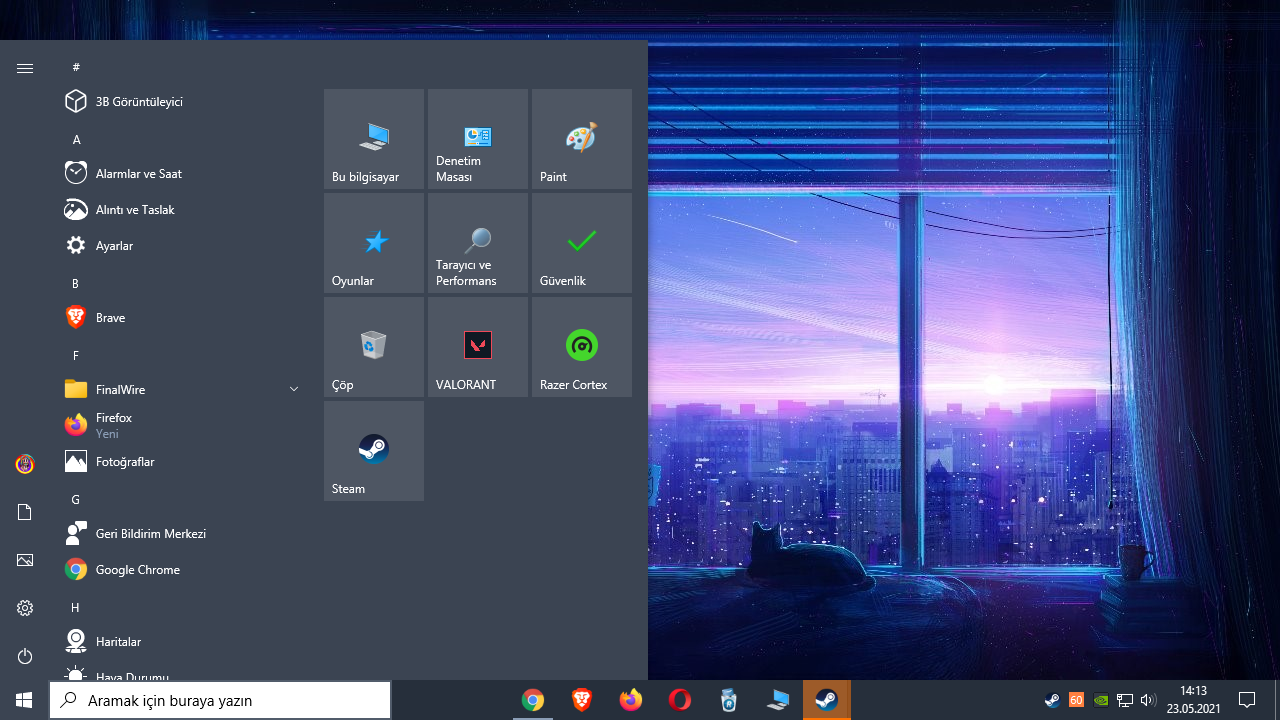This screenshot has width=1280, height=720.
Task: Open the power options button
Action: pos(25,656)
